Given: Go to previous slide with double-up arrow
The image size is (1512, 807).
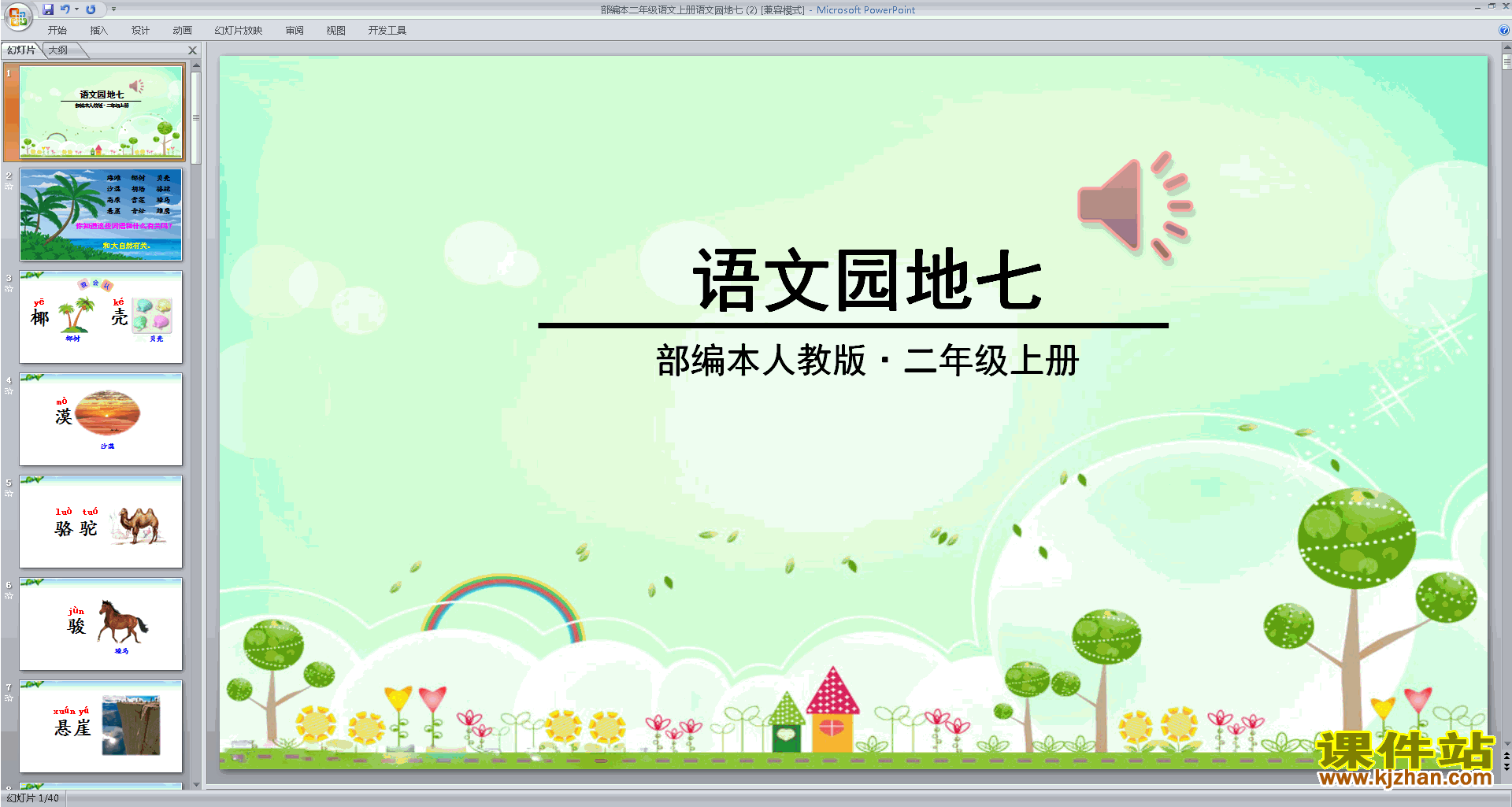Looking at the screenshot, I should point(1506,756).
